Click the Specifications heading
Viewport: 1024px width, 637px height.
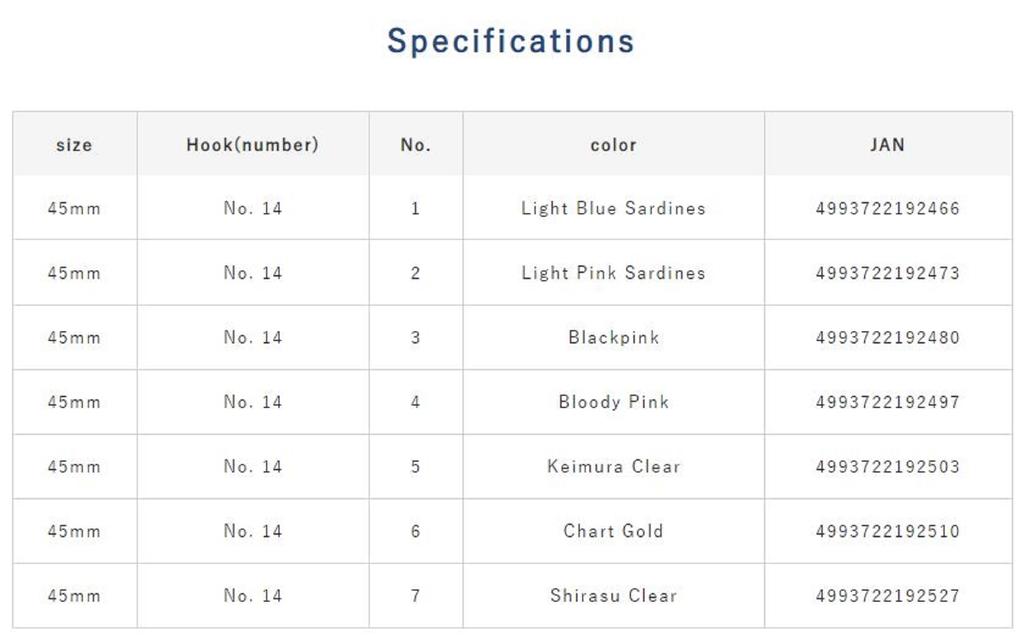(511, 41)
